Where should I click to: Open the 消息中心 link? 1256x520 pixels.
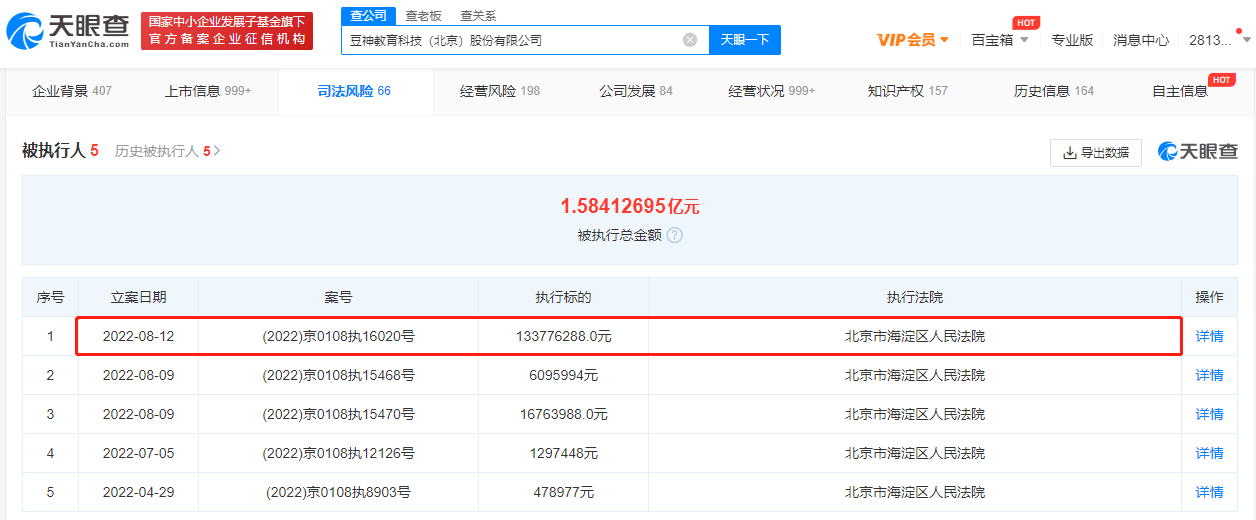(x=1141, y=40)
